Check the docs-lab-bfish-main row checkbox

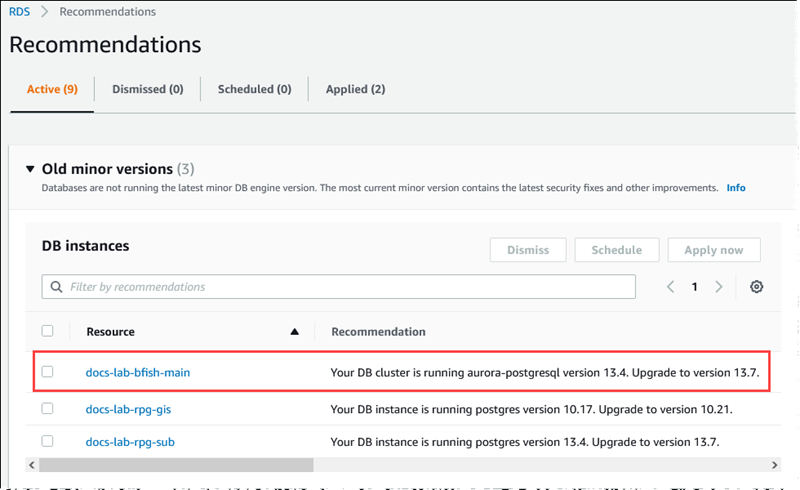[x=47, y=372]
